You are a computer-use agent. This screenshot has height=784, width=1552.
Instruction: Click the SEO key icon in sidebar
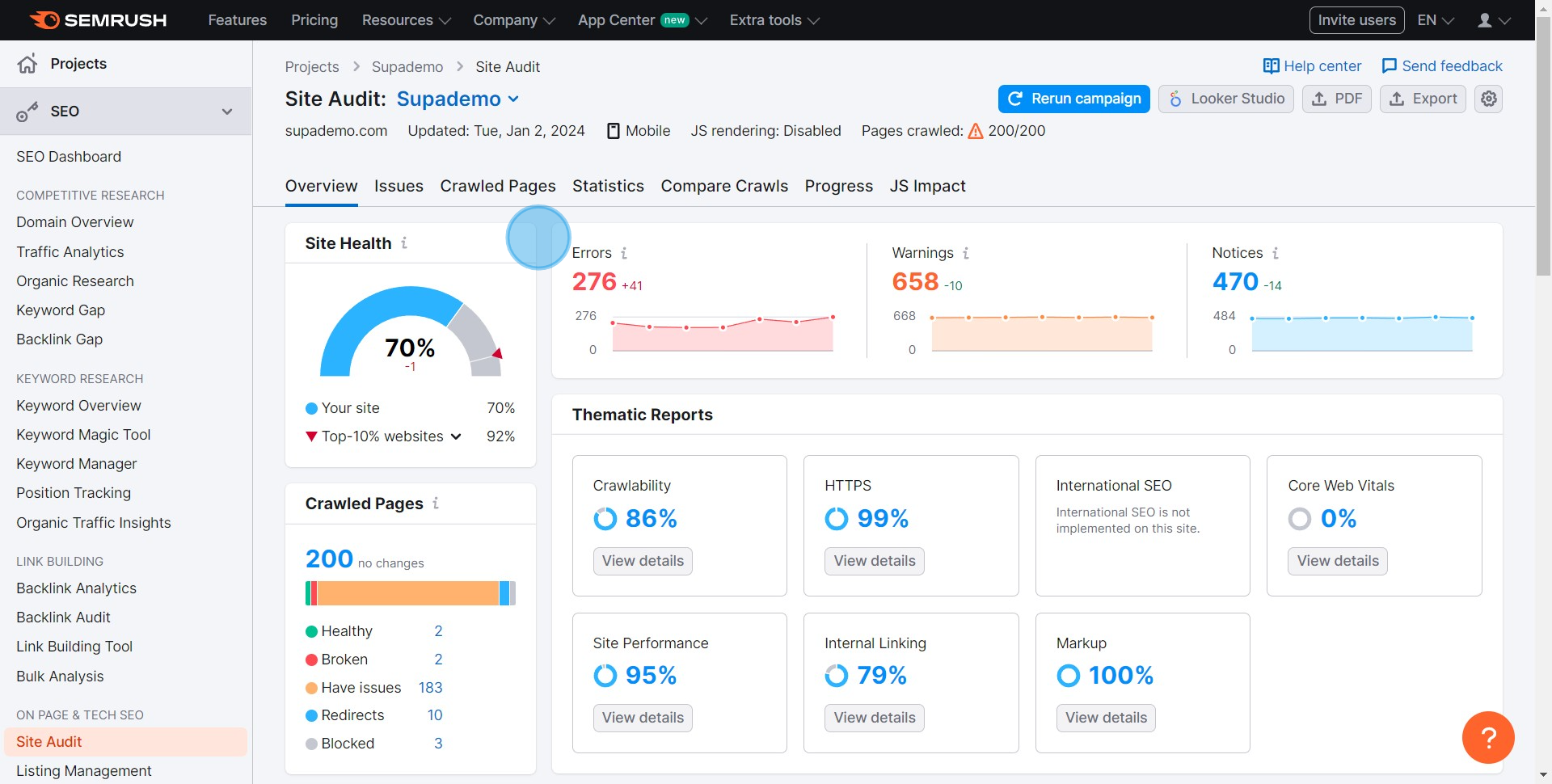click(27, 112)
